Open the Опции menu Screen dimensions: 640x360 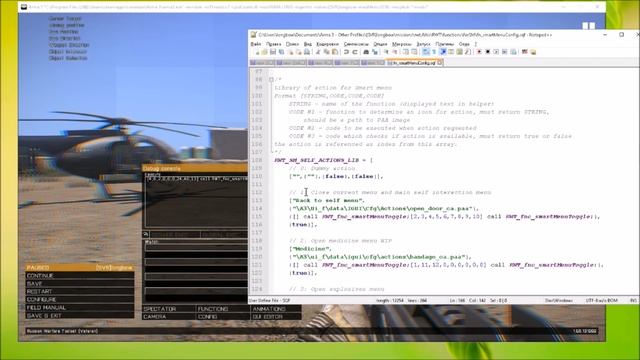point(380,44)
